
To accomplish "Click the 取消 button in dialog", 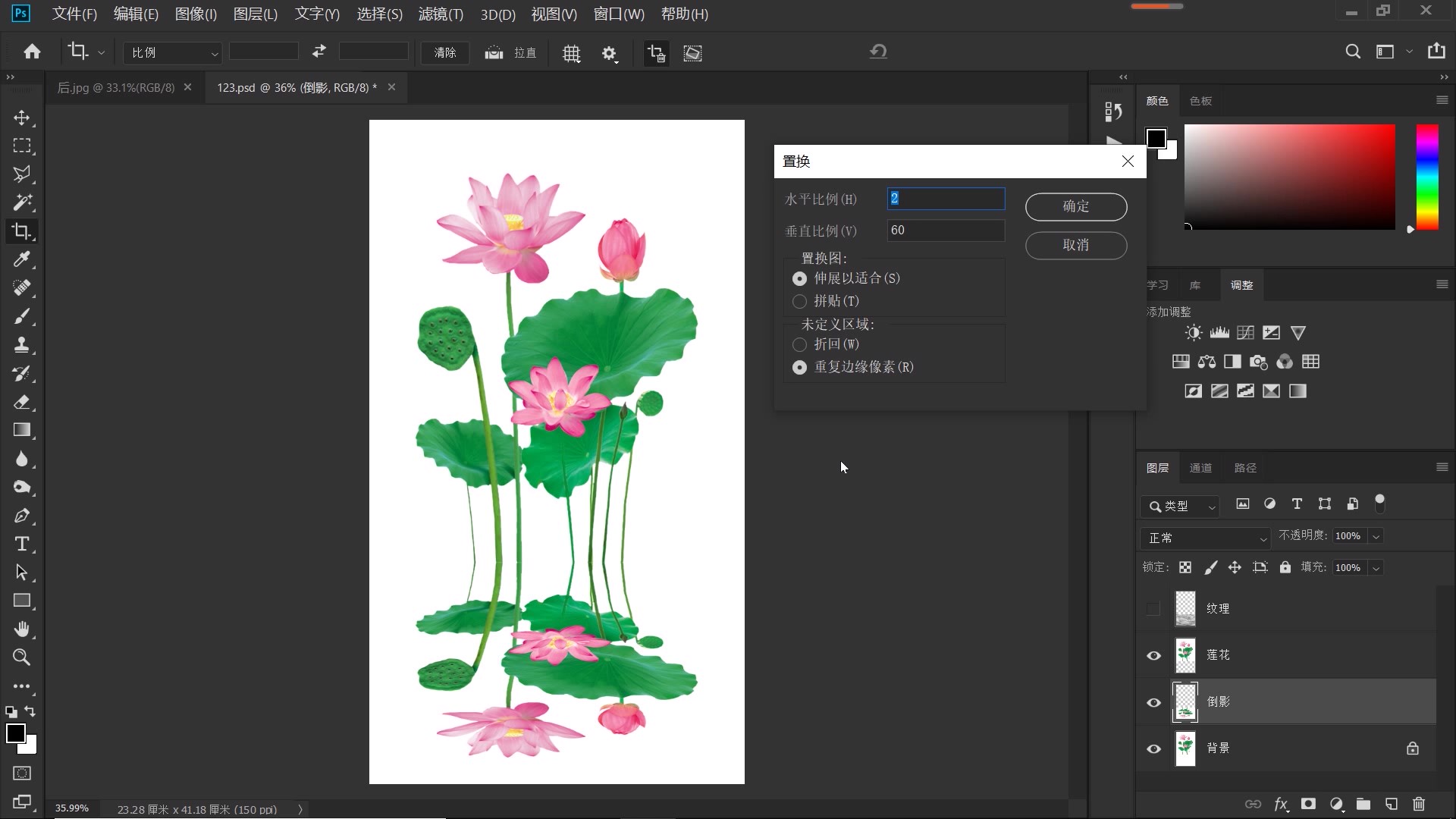I will (x=1075, y=245).
